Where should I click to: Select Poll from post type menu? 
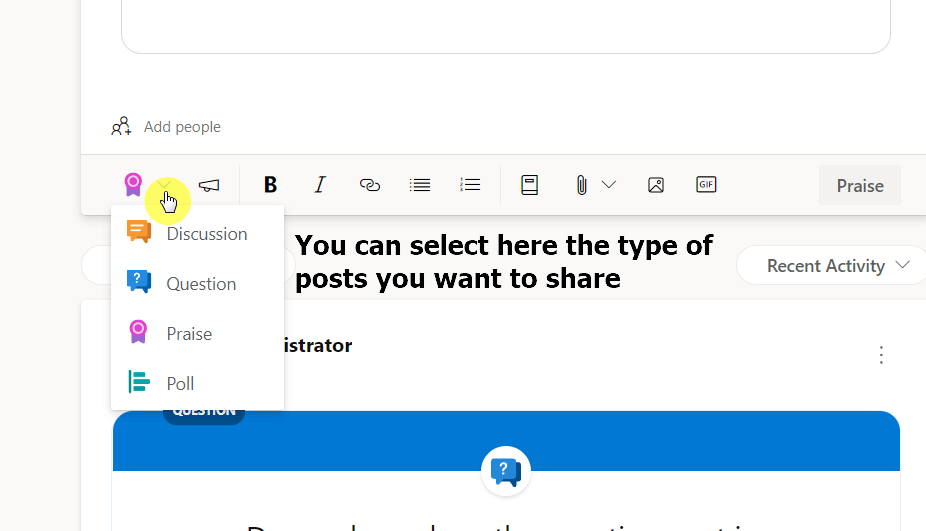197,383
